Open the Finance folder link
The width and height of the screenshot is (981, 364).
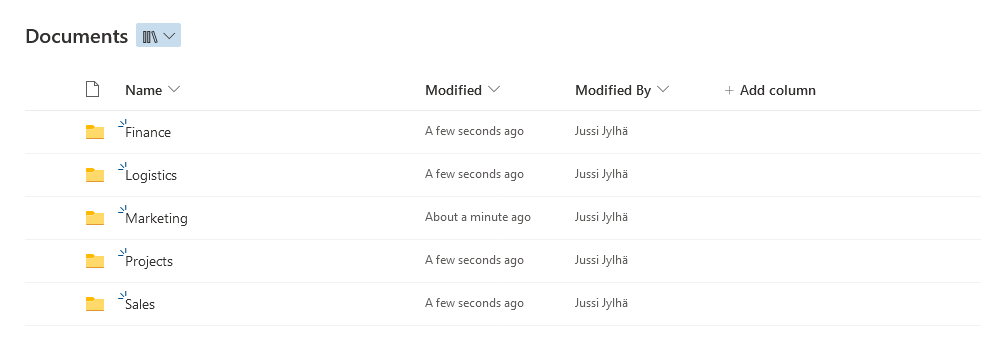pyautogui.click(x=148, y=132)
